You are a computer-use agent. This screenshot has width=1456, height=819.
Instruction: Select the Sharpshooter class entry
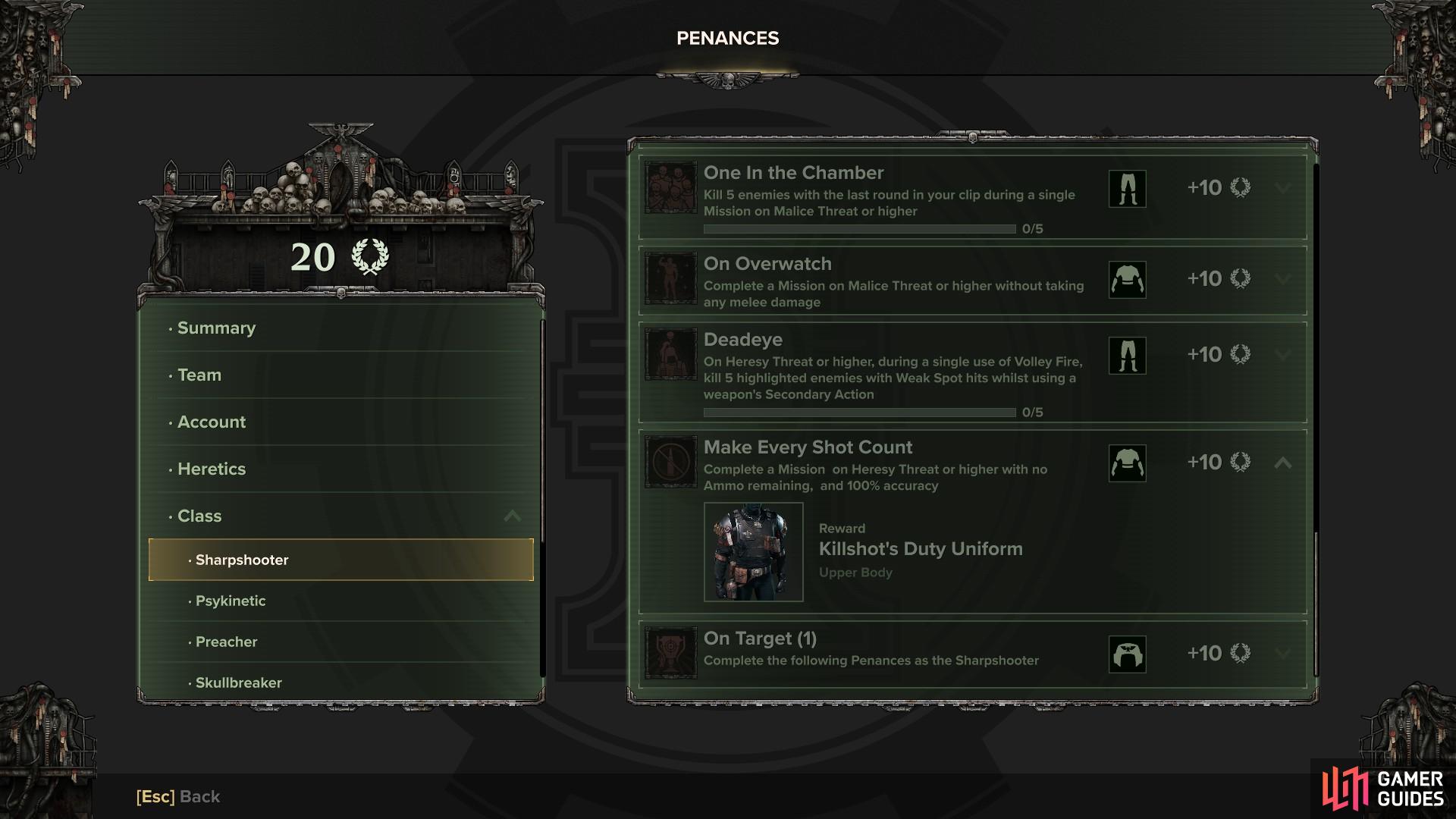(x=340, y=559)
